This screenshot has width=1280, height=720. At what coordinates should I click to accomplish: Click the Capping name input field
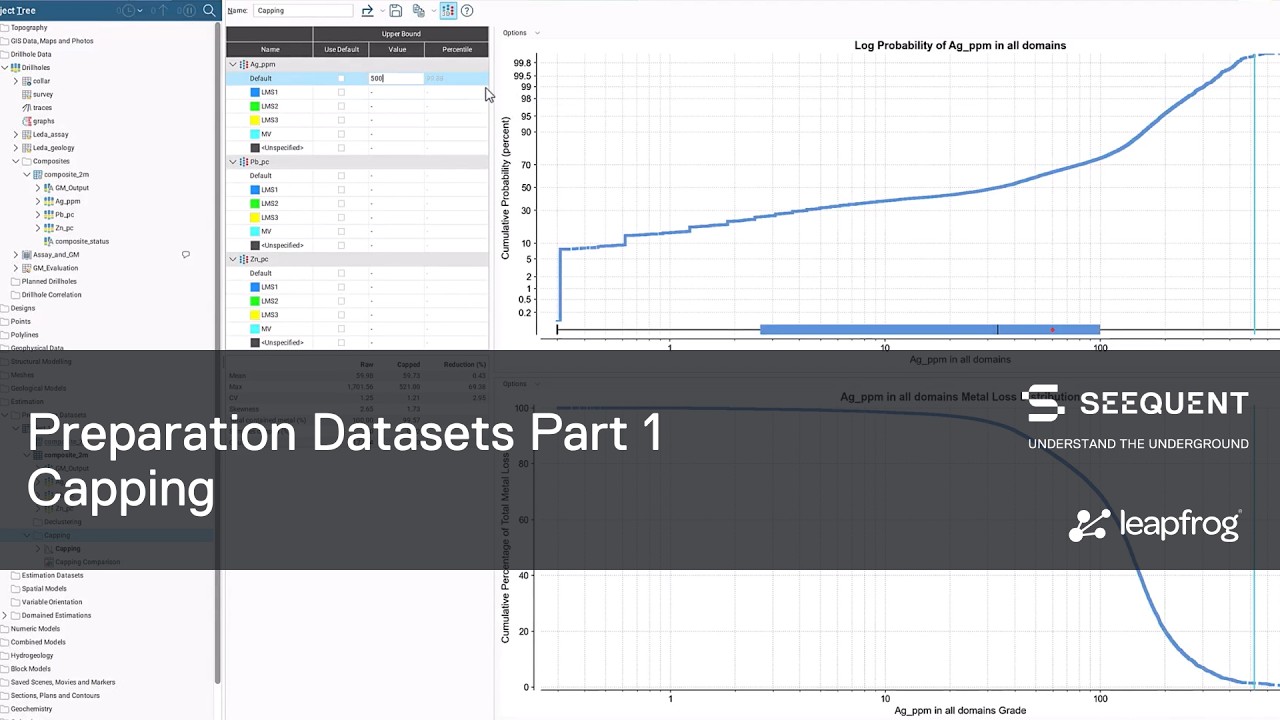pyautogui.click(x=303, y=10)
